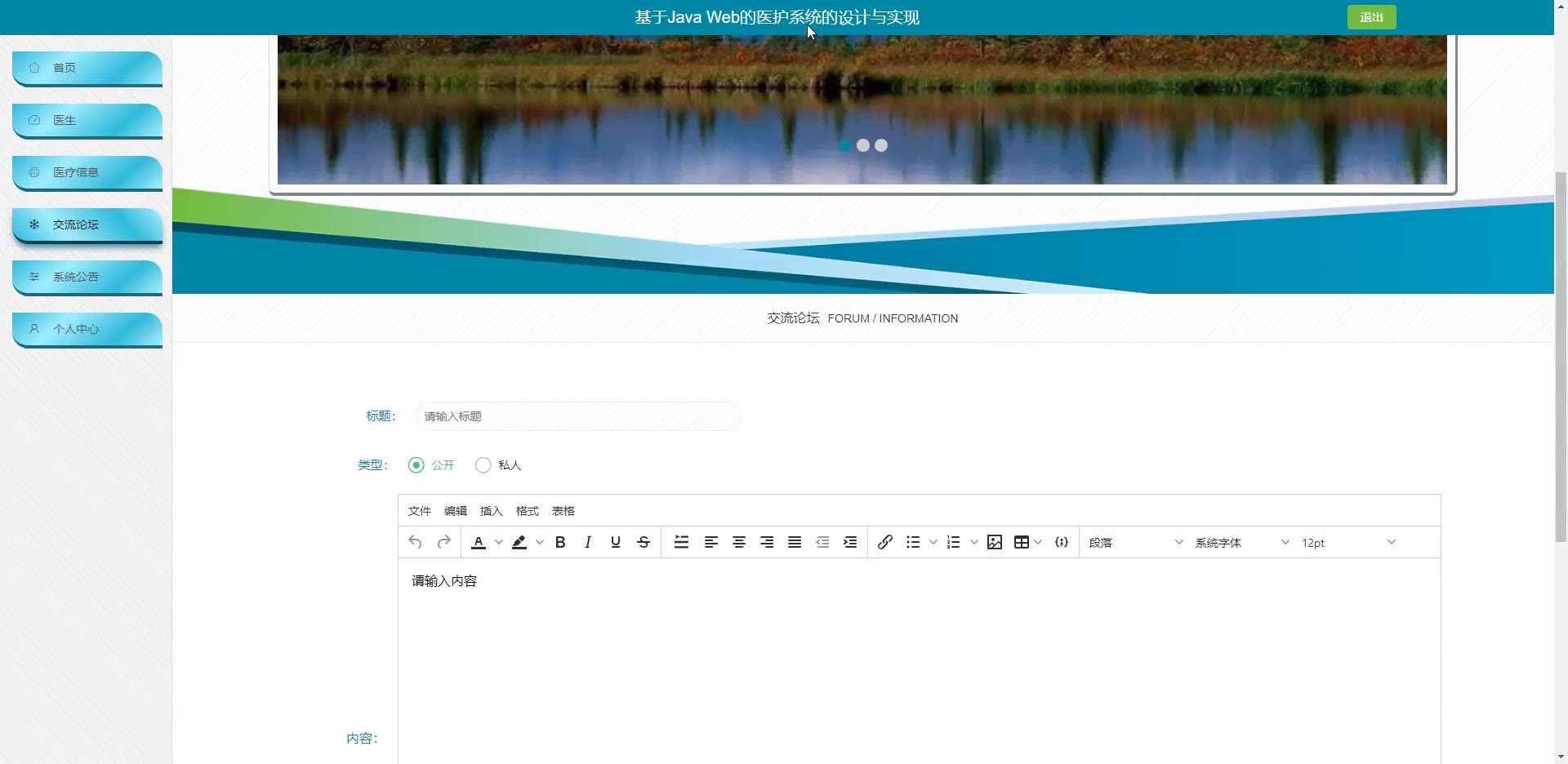Toggle strikethrough formatting

click(x=644, y=542)
